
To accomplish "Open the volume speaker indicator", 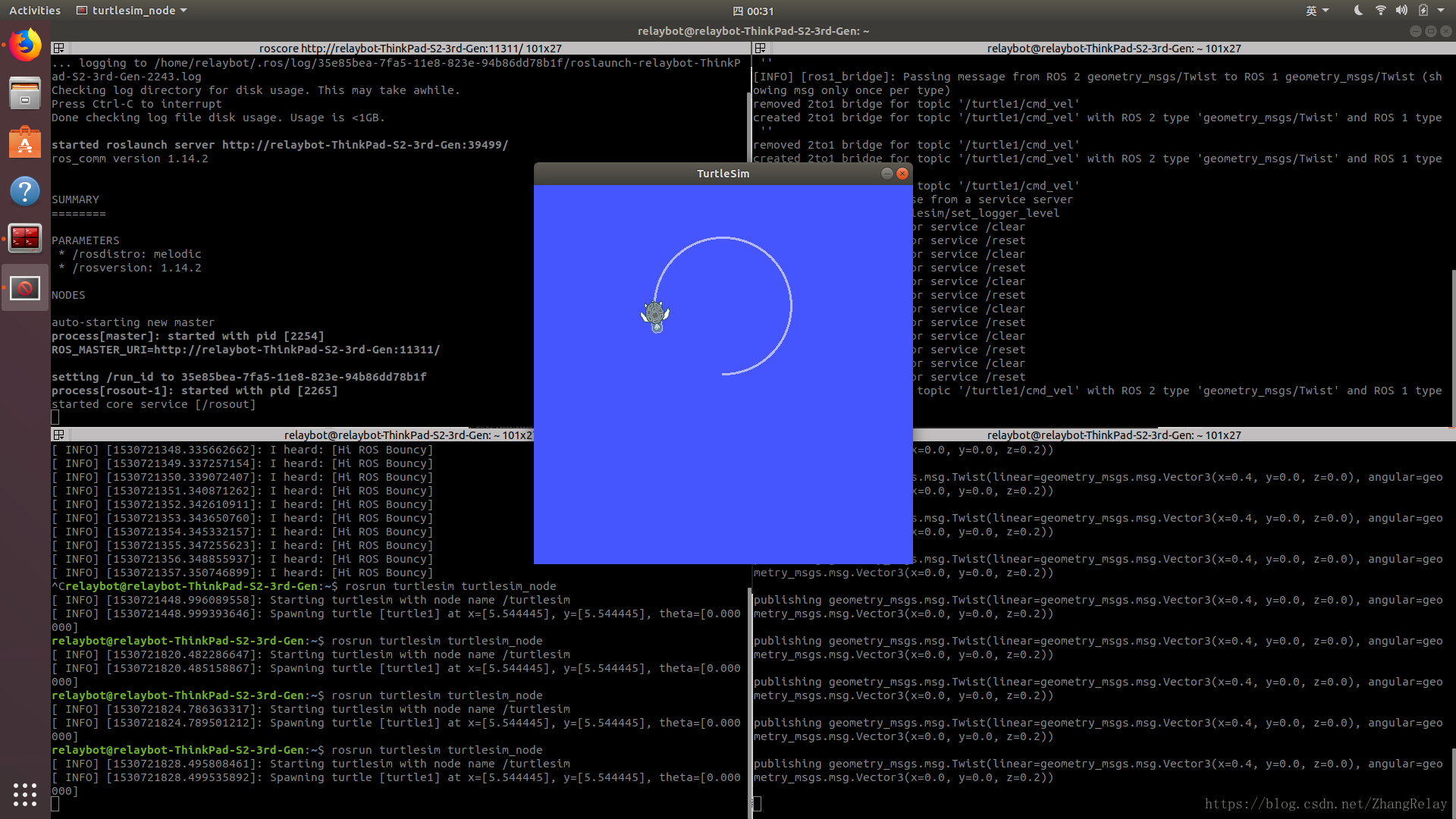I will click(1401, 11).
